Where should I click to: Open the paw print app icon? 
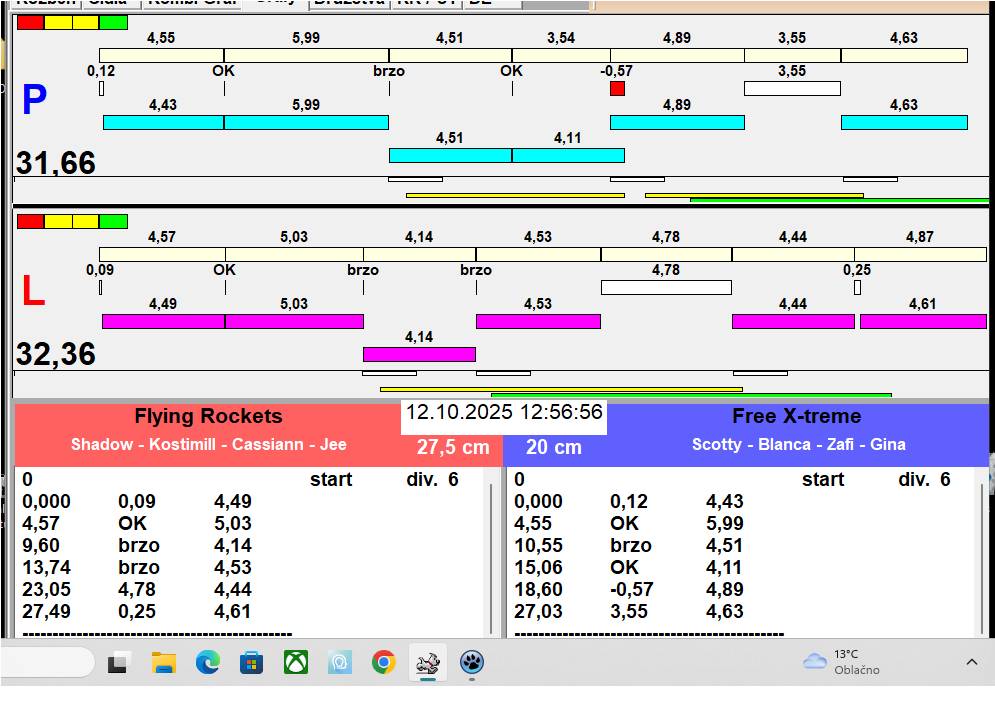(472, 662)
